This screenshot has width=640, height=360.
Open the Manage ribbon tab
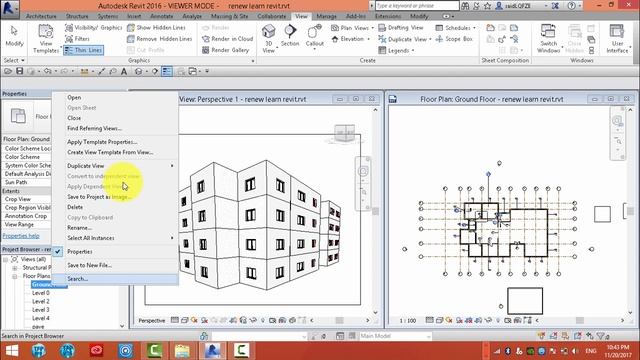tap(327, 16)
